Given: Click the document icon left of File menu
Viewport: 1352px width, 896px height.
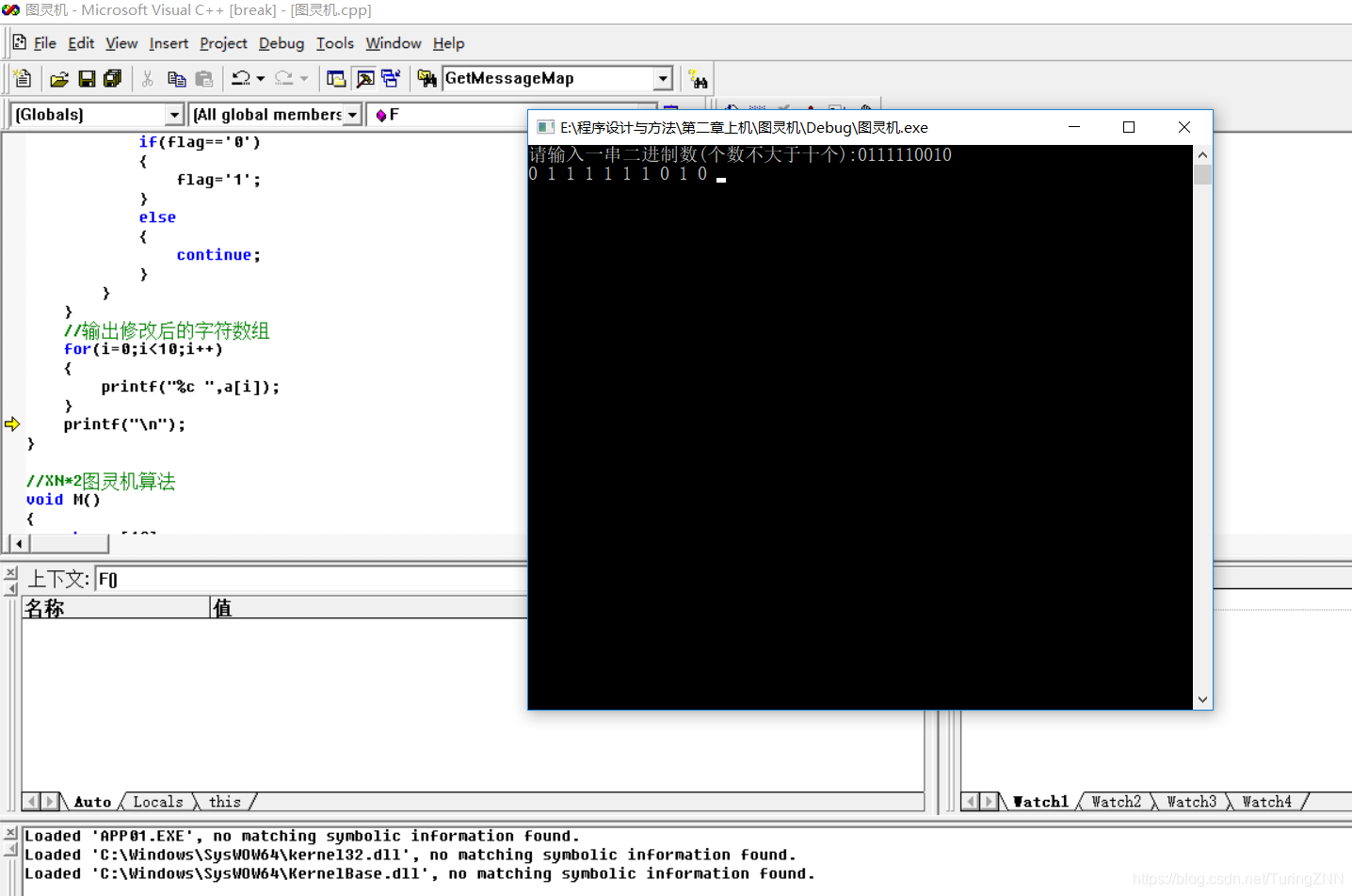Looking at the screenshot, I should 20,42.
